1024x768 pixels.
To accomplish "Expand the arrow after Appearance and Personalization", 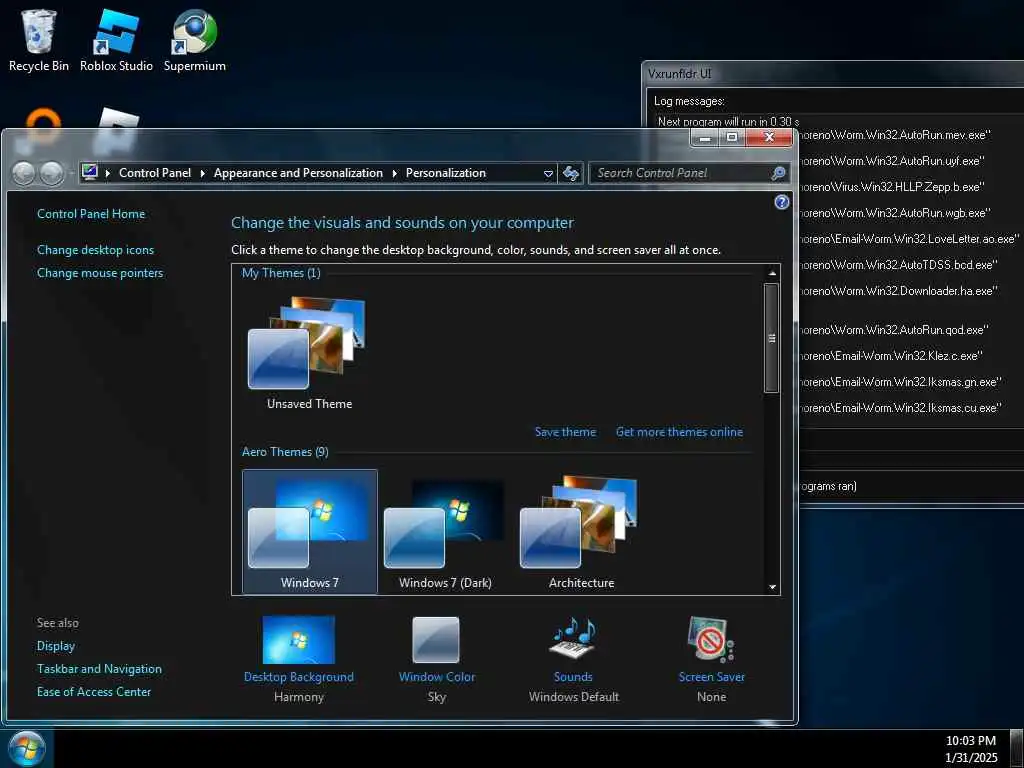I will click(x=394, y=173).
